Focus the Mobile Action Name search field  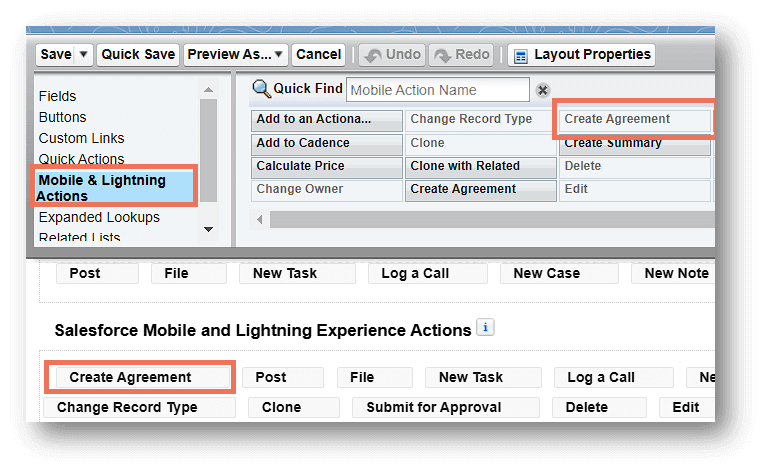[437, 90]
